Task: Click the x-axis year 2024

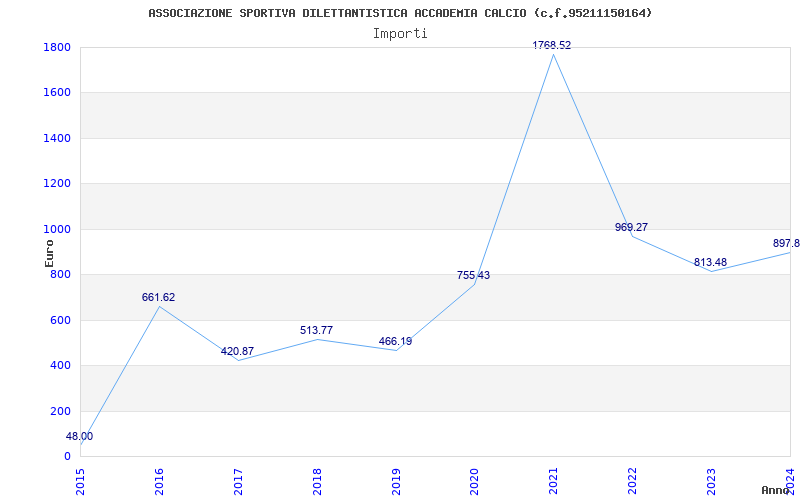Action: pos(790,481)
